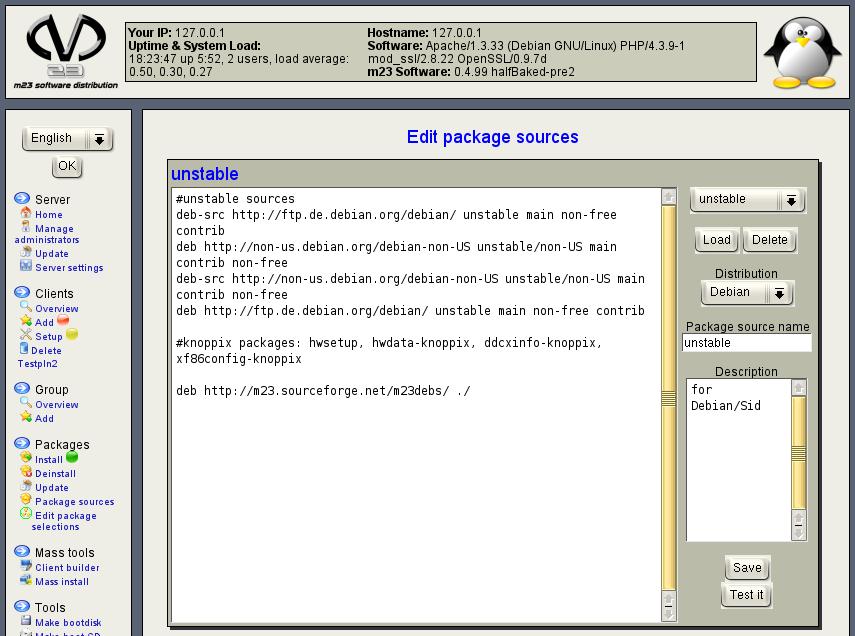Click the Test it button
This screenshot has height=636, width=855.
[746, 595]
